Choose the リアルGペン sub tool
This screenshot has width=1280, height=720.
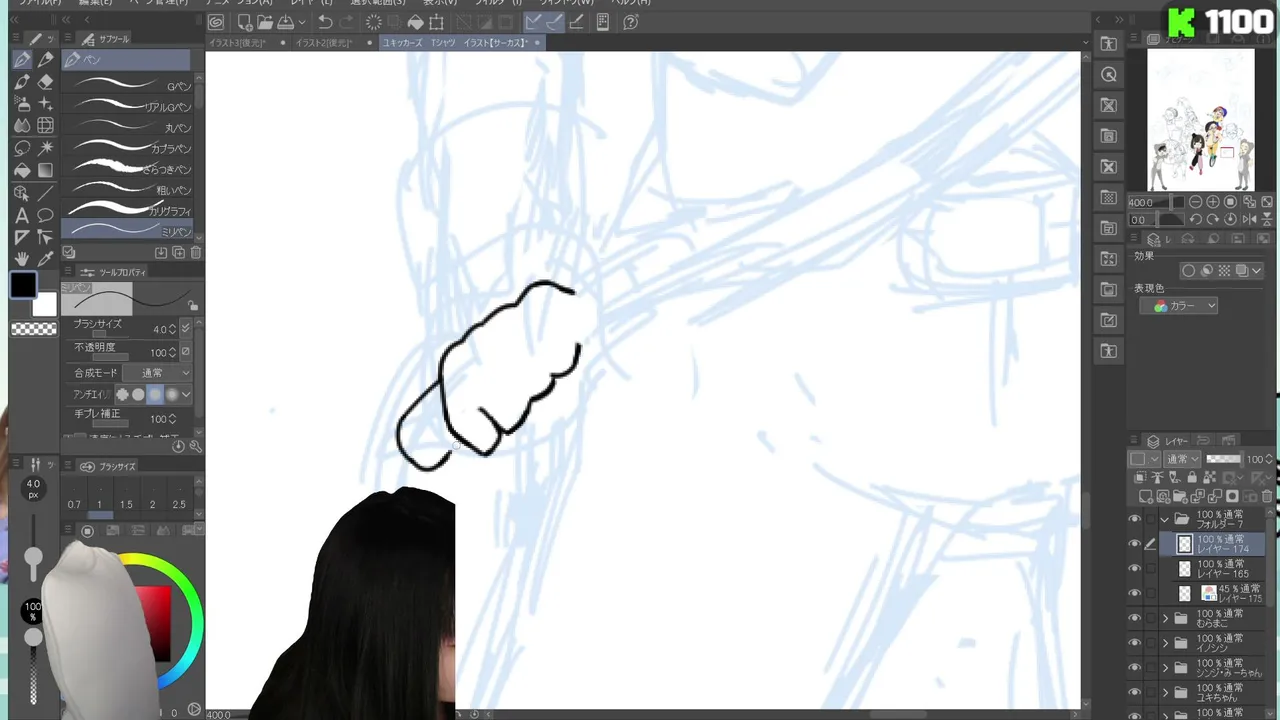[127, 106]
